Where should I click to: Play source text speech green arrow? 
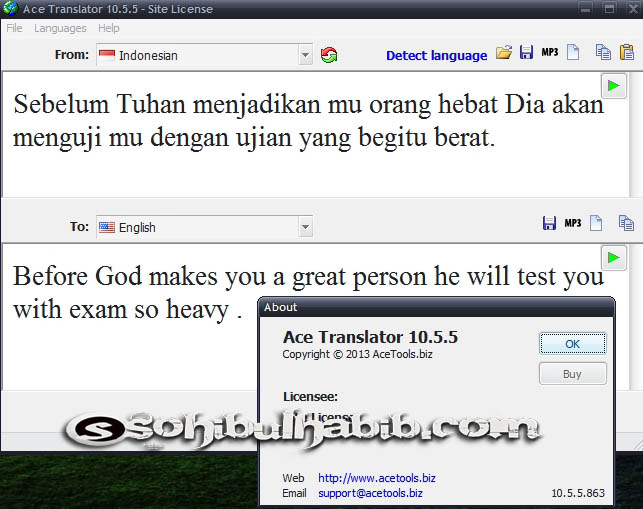(613, 86)
